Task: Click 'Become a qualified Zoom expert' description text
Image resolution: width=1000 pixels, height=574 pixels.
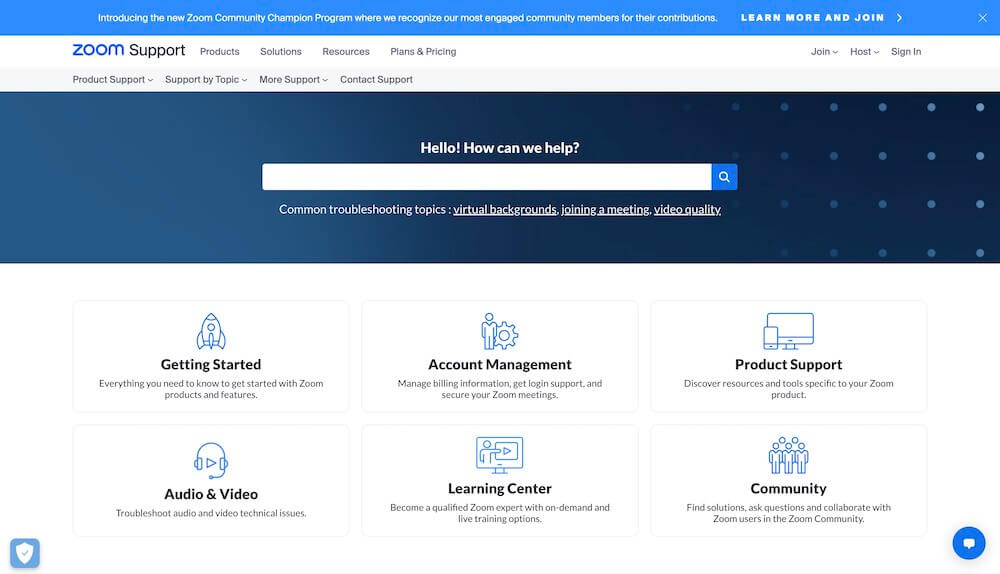Action: click(499, 513)
